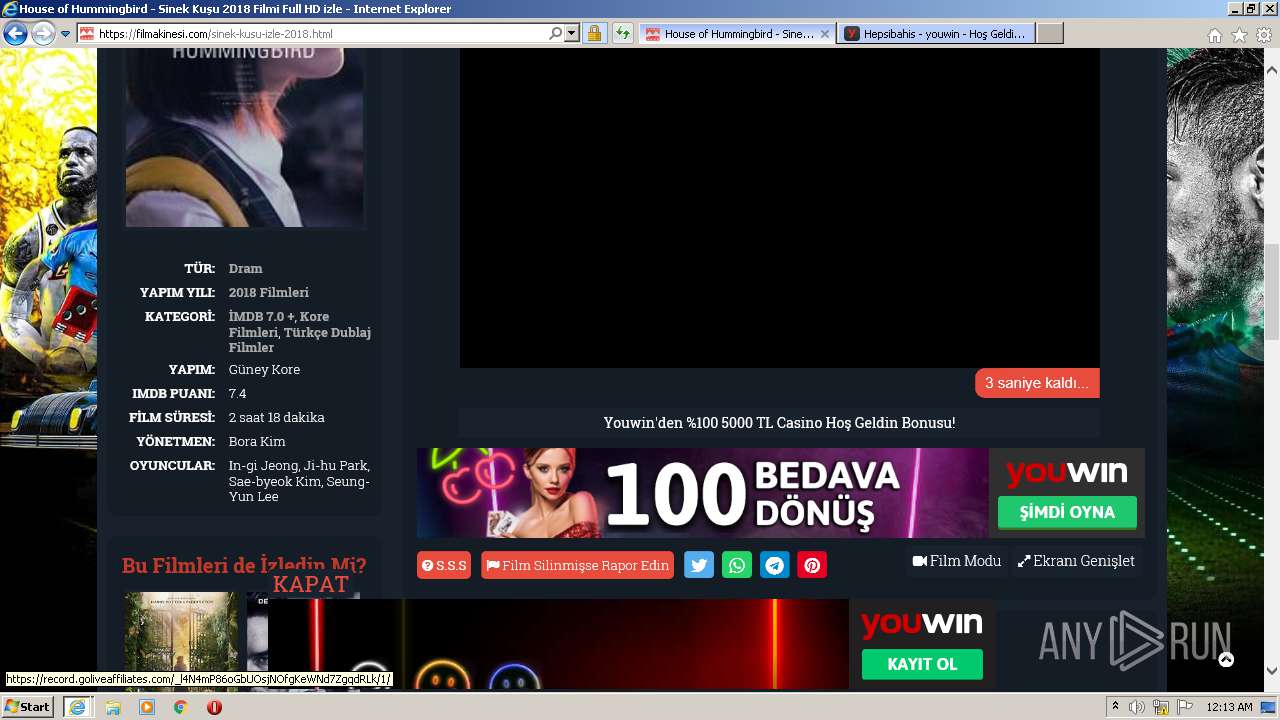Open Internet Explorer from the taskbar
The width and height of the screenshot is (1280, 720).
77,706
